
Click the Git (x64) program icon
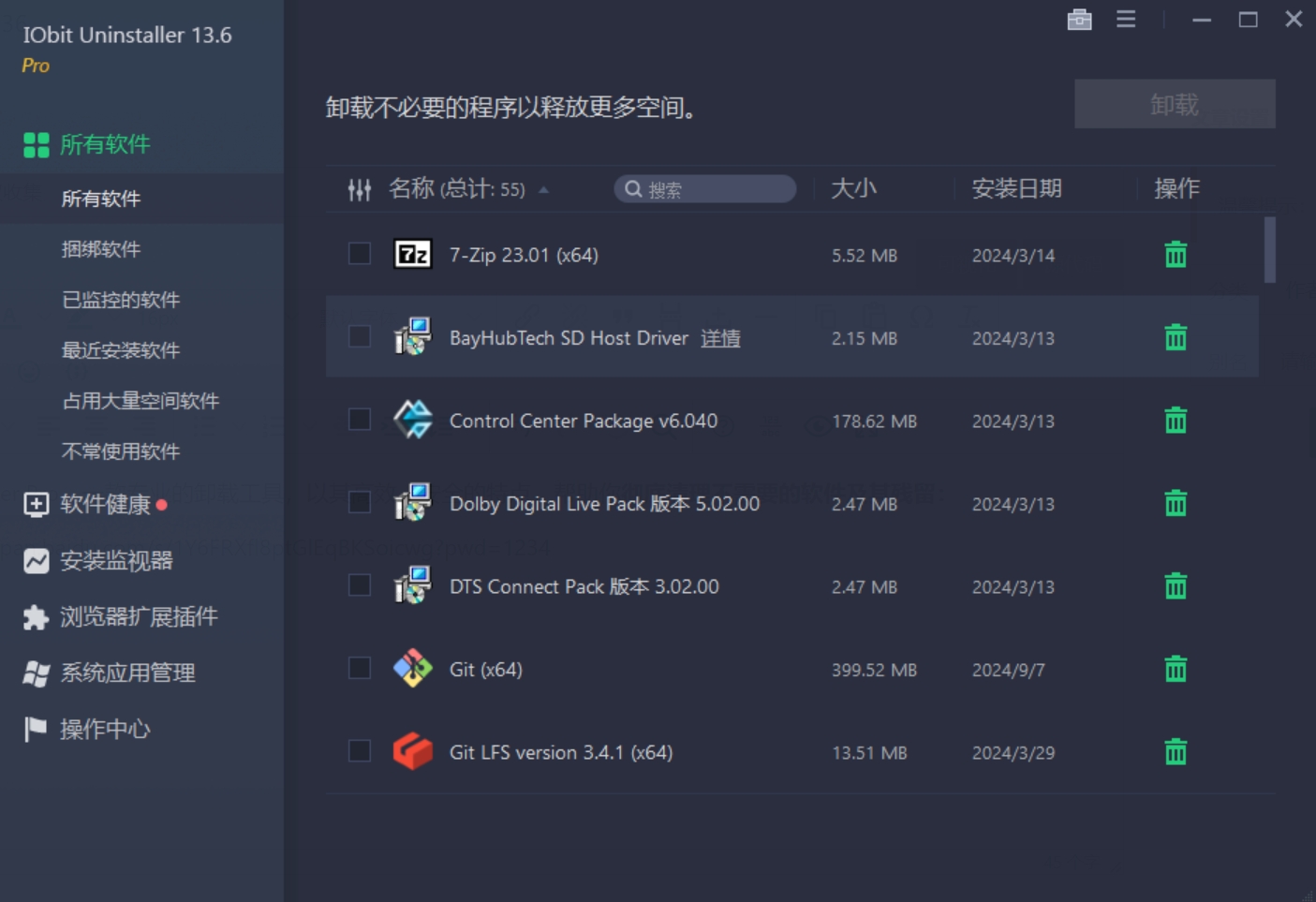click(x=412, y=668)
